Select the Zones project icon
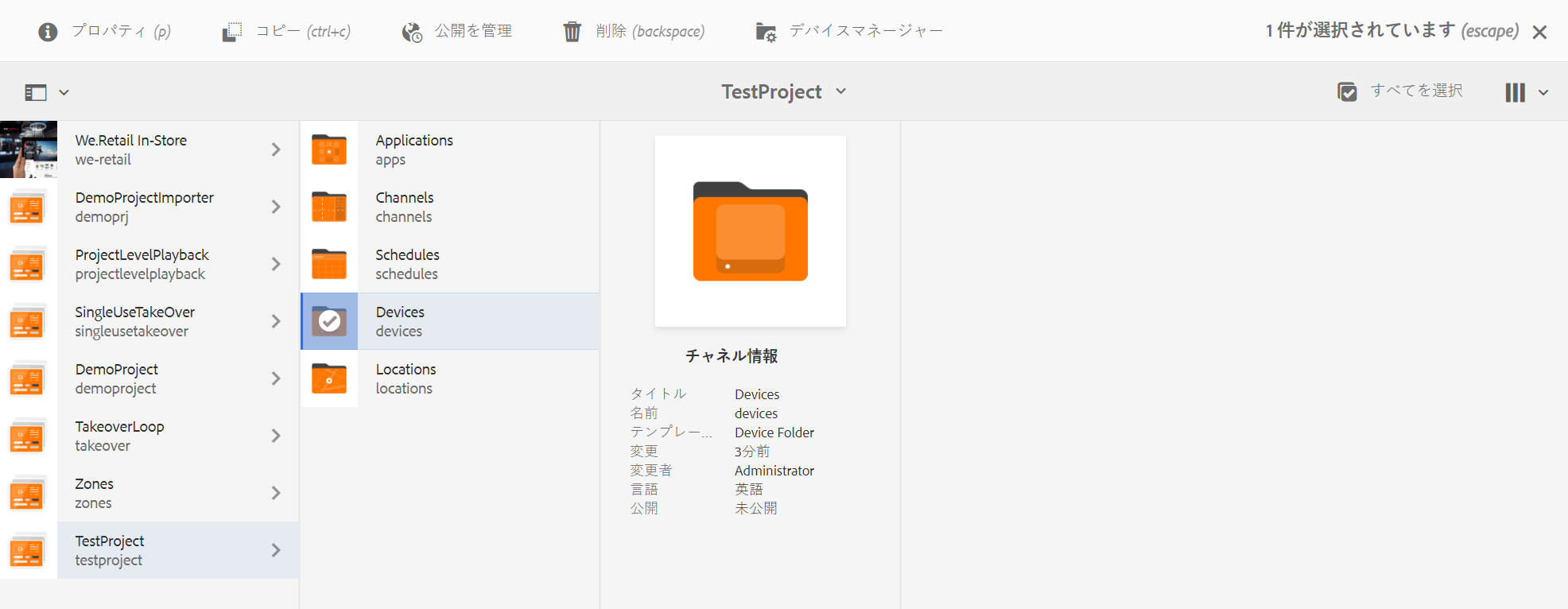The width and height of the screenshot is (1568, 609). pos(27,494)
